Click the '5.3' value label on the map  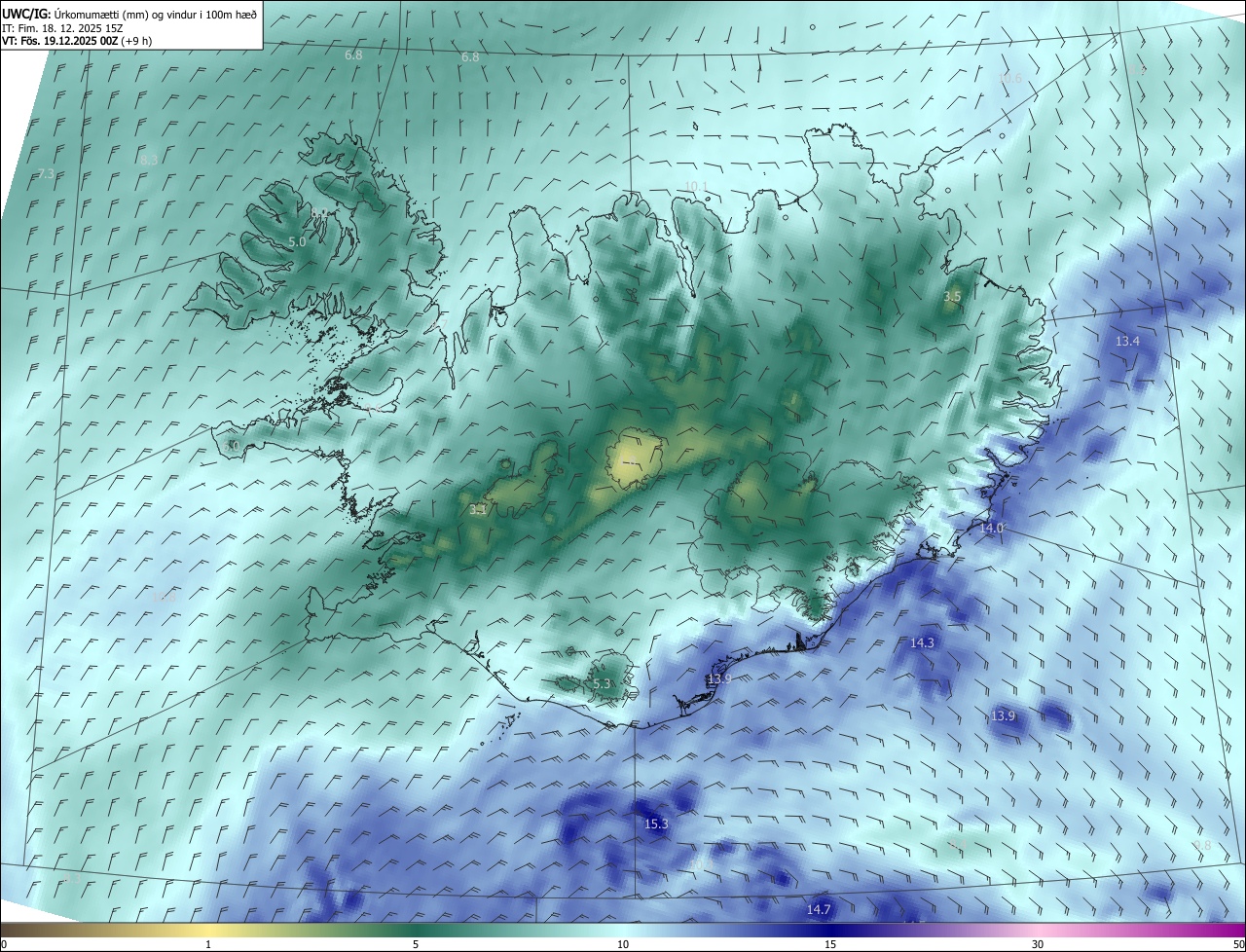tap(602, 684)
